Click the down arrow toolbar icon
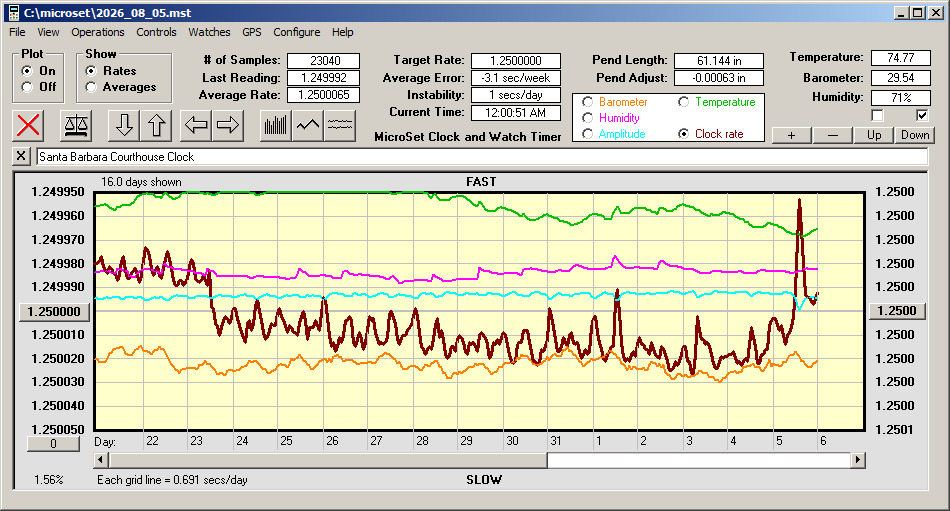The width and height of the screenshot is (950, 511). (124, 125)
